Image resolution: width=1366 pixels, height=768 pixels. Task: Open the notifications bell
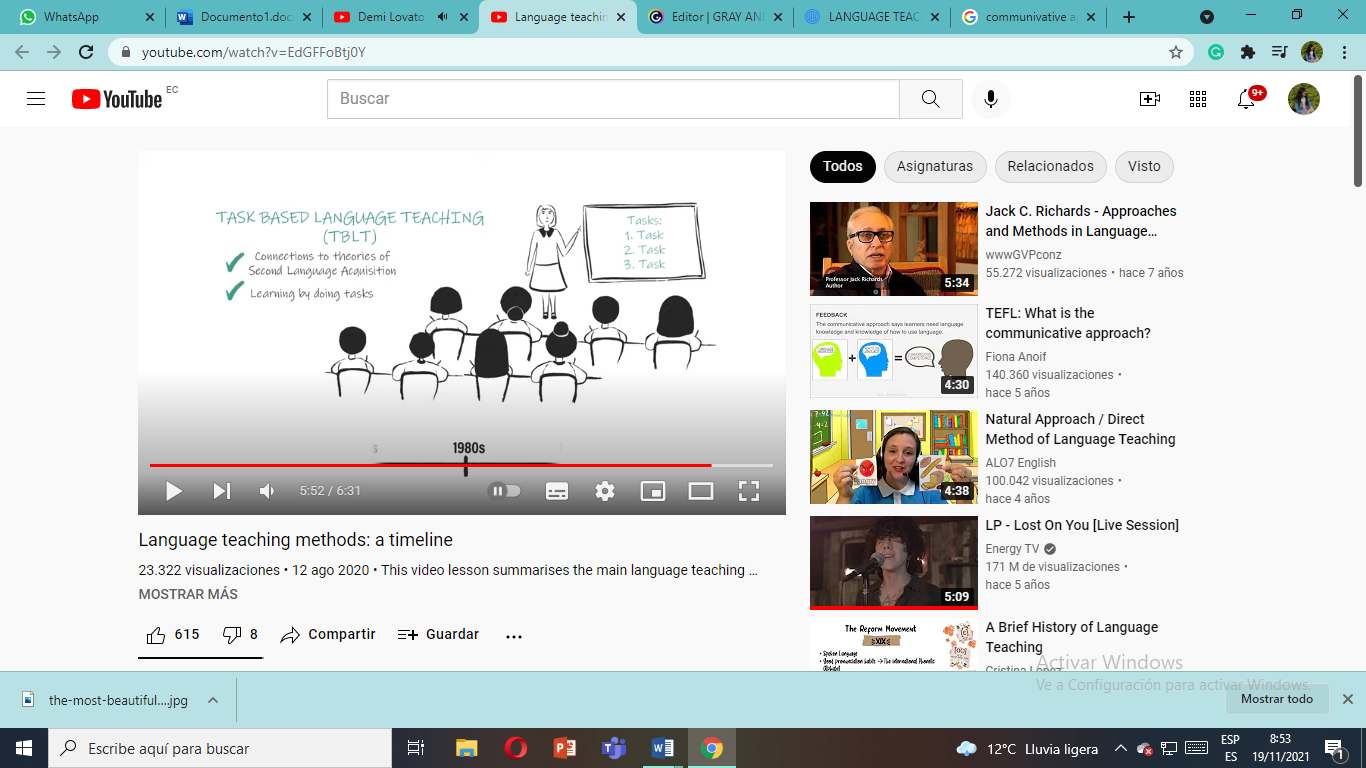coord(1246,99)
